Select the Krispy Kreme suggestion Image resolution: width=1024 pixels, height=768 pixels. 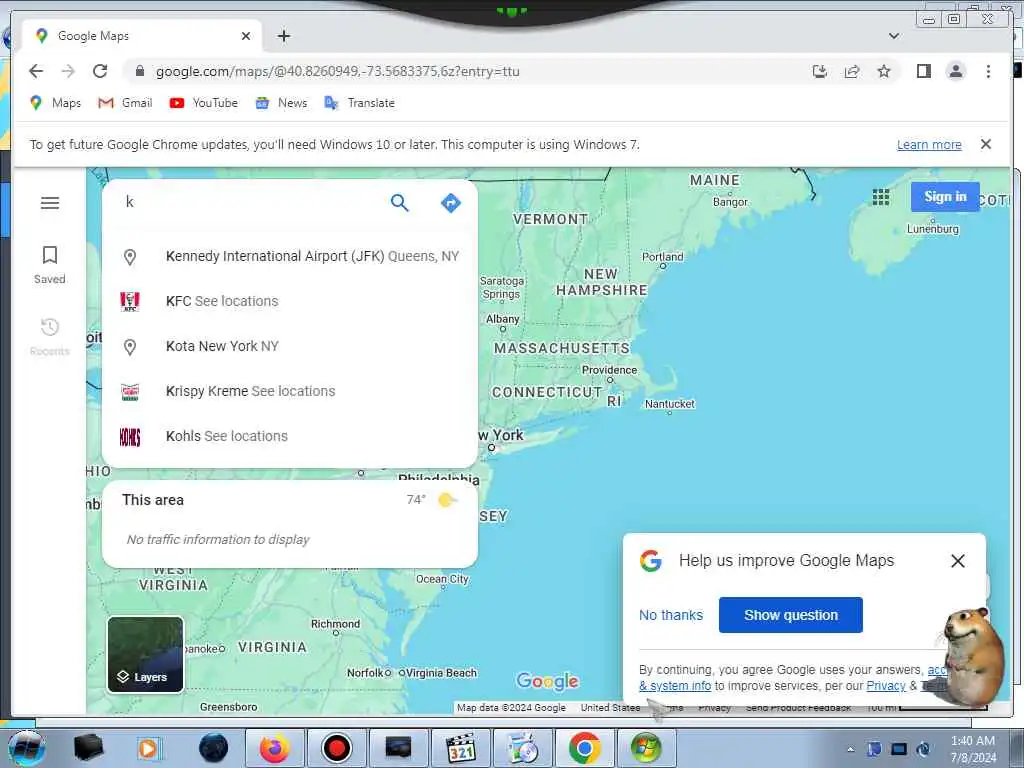290,391
